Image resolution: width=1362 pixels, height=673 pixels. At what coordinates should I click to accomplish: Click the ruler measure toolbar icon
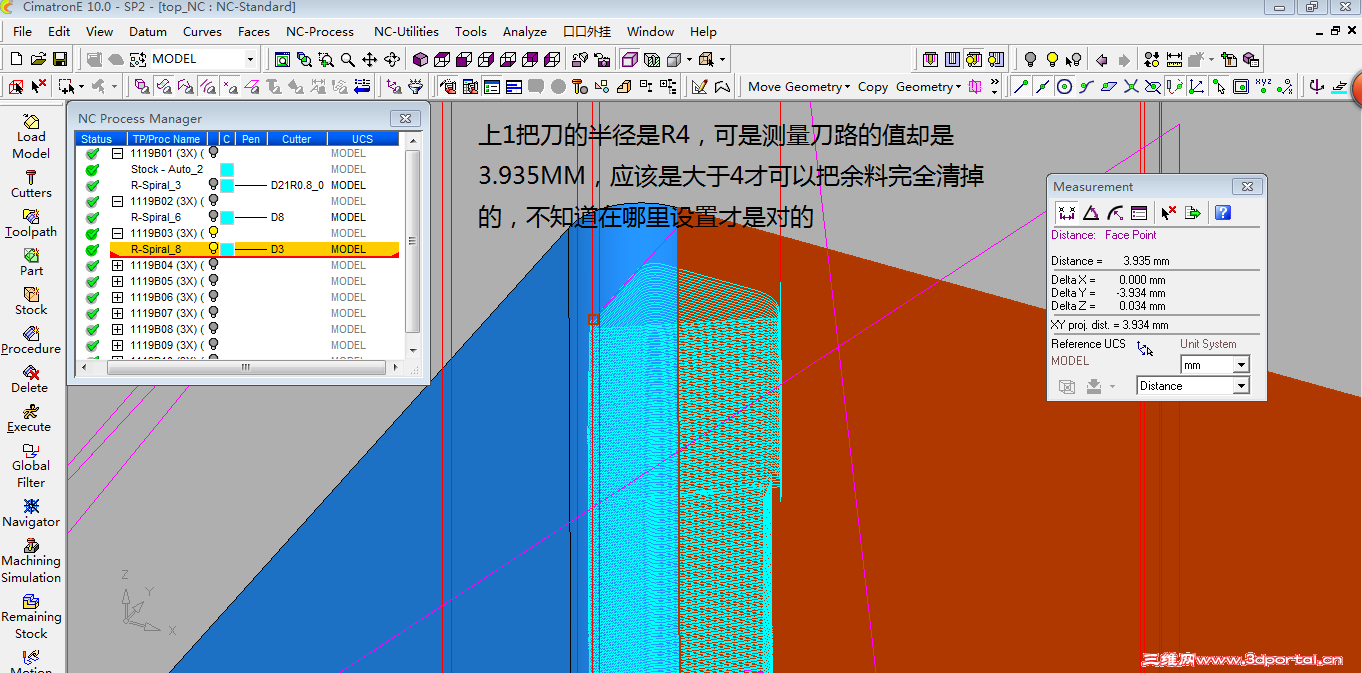pos(1174,60)
